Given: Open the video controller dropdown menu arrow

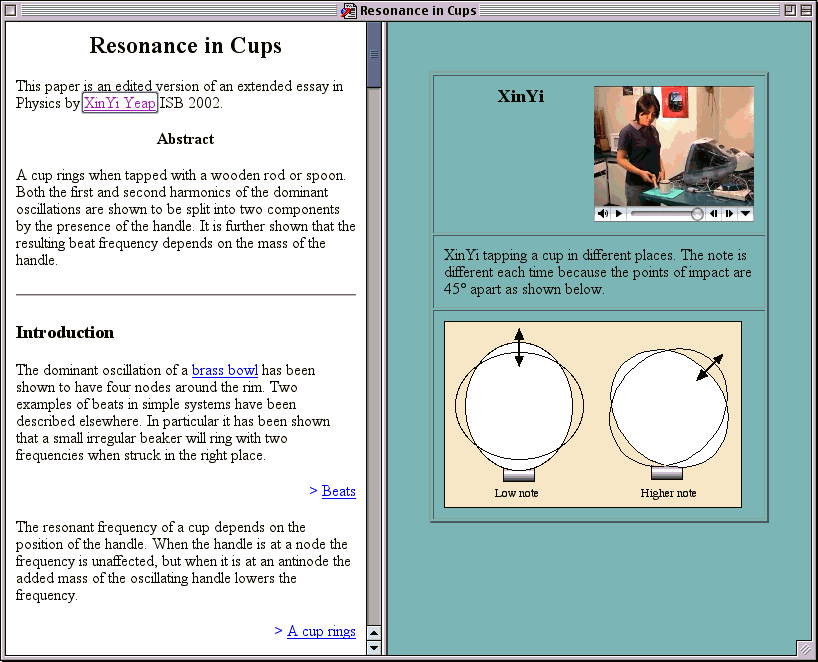Looking at the screenshot, I should (745, 213).
